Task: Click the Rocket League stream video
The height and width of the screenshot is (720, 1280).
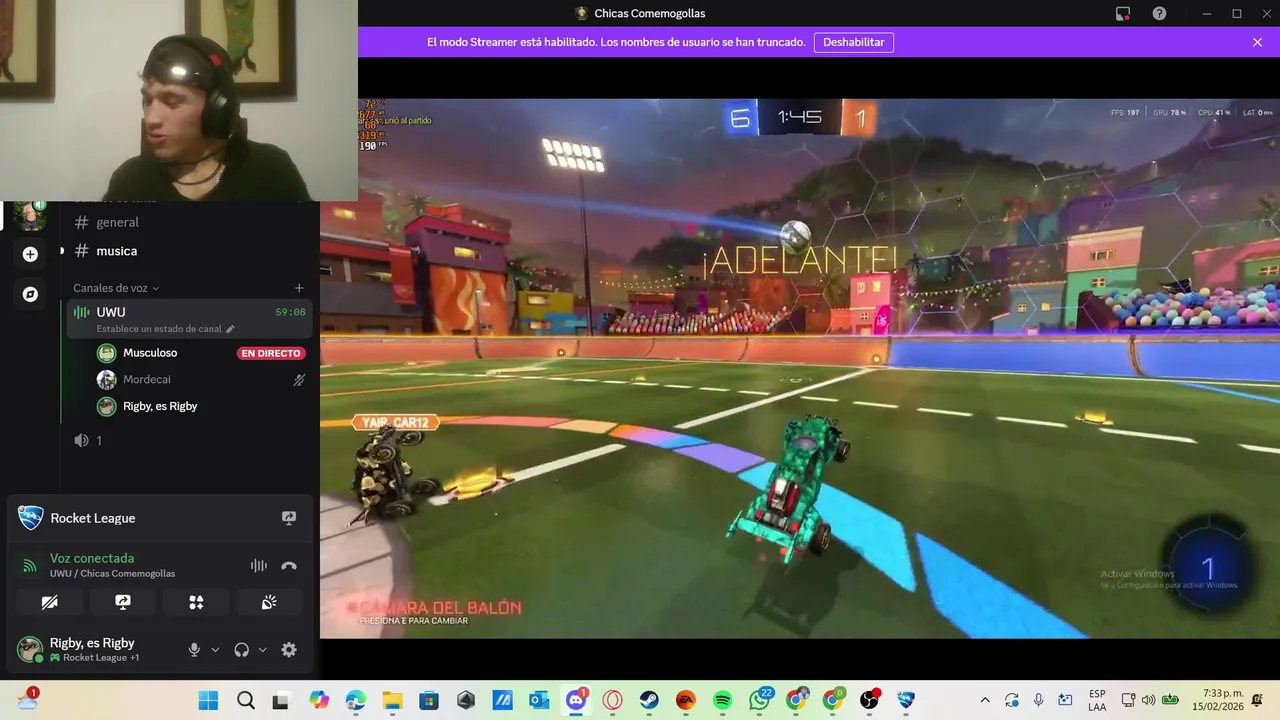Action: (799, 367)
